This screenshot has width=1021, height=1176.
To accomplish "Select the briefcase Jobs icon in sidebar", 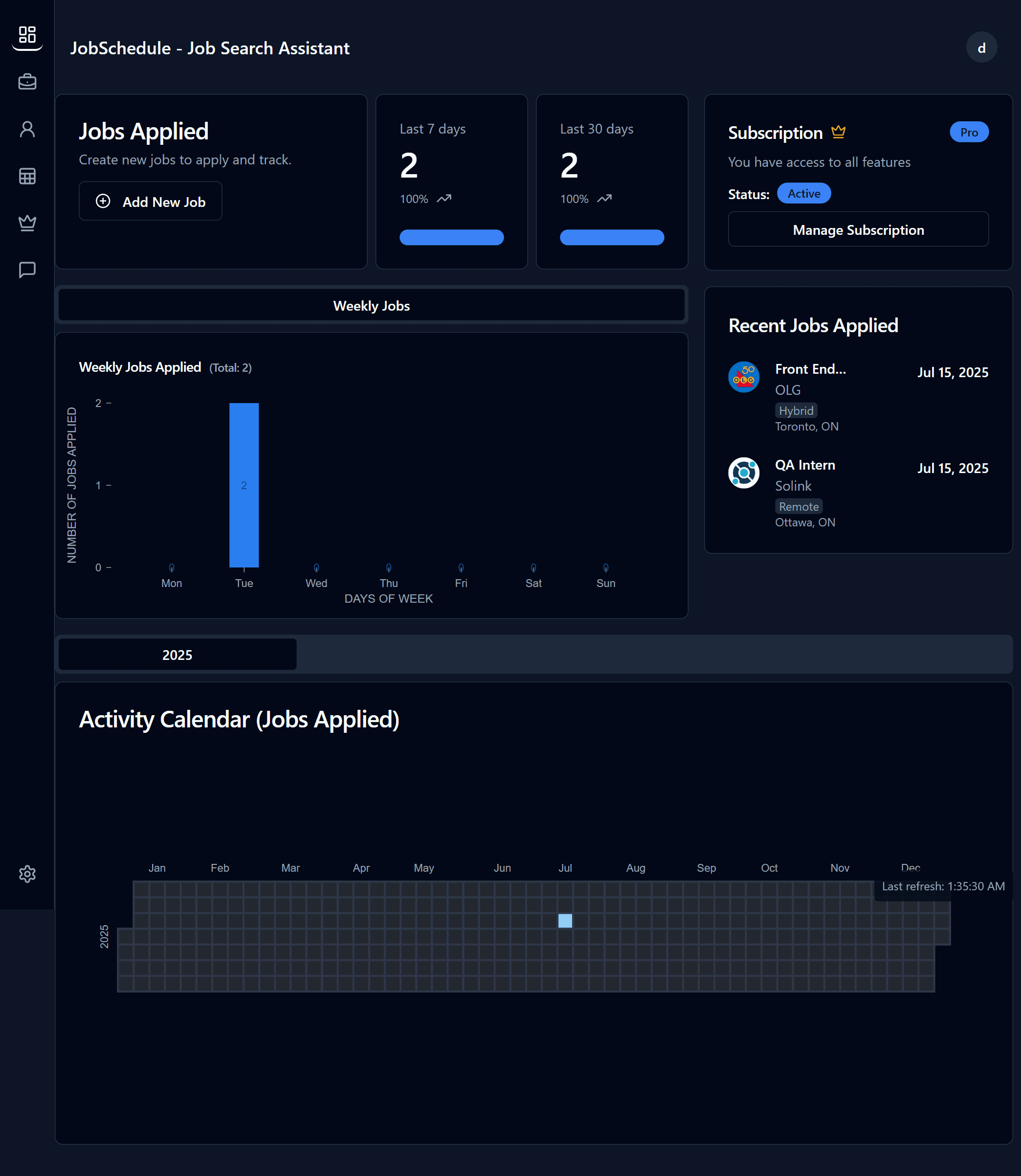I will pos(27,82).
